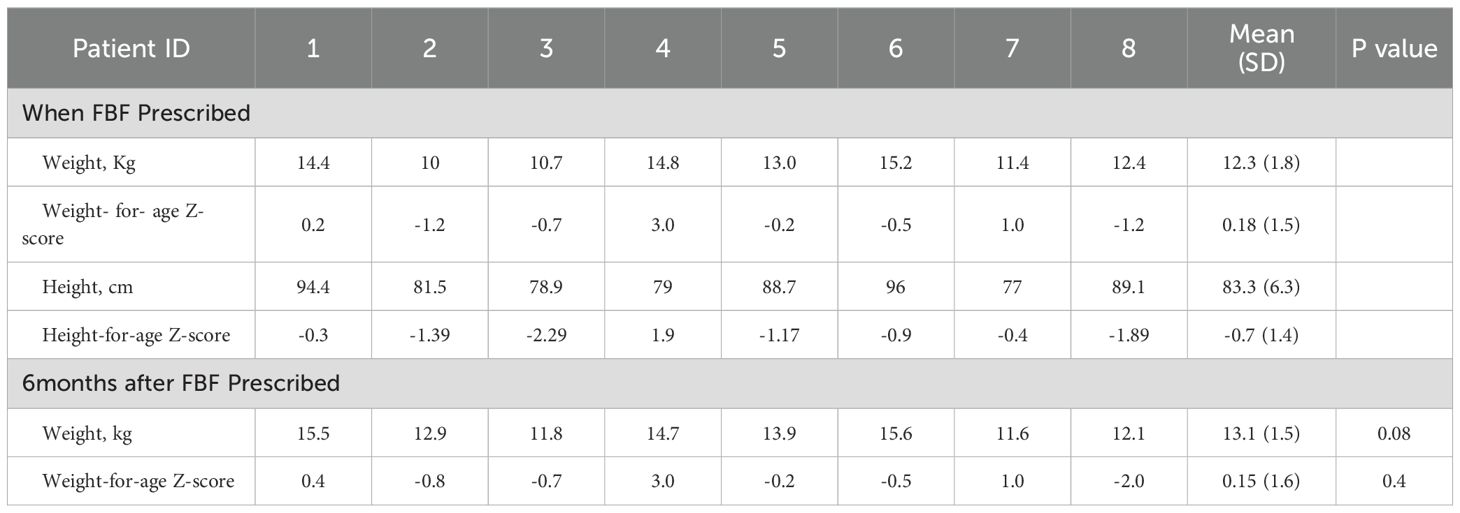This screenshot has width=1460, height=513.
Task: Click the P value cell 0.4
Action: (x=1394, y=481)
